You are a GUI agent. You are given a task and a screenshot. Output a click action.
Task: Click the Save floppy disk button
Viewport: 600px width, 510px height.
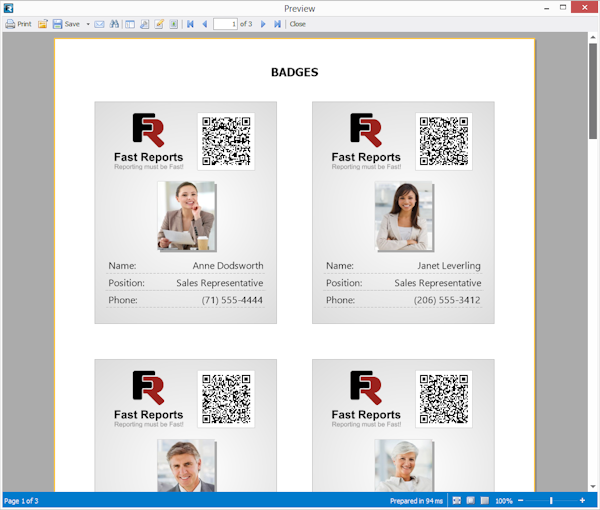tap(67, 24)
